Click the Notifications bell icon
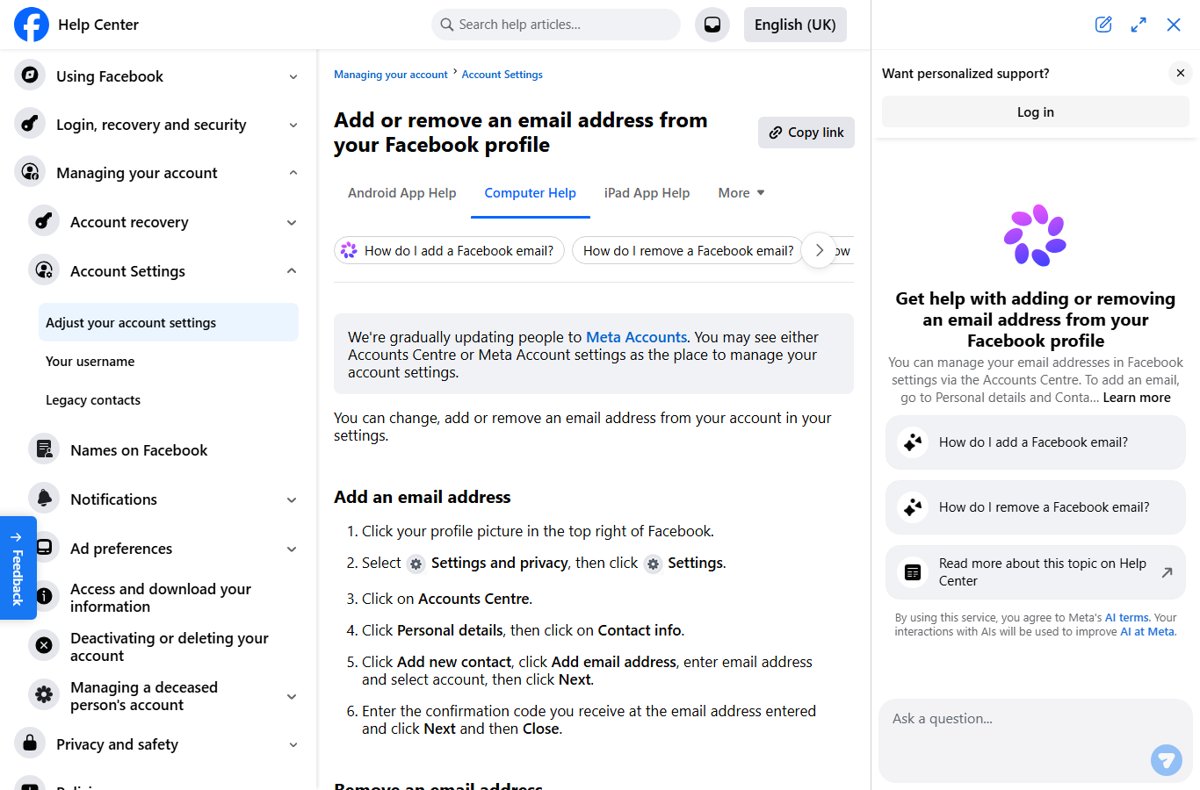This screenshot has width=1200, height=790. (x=44, y=499)
